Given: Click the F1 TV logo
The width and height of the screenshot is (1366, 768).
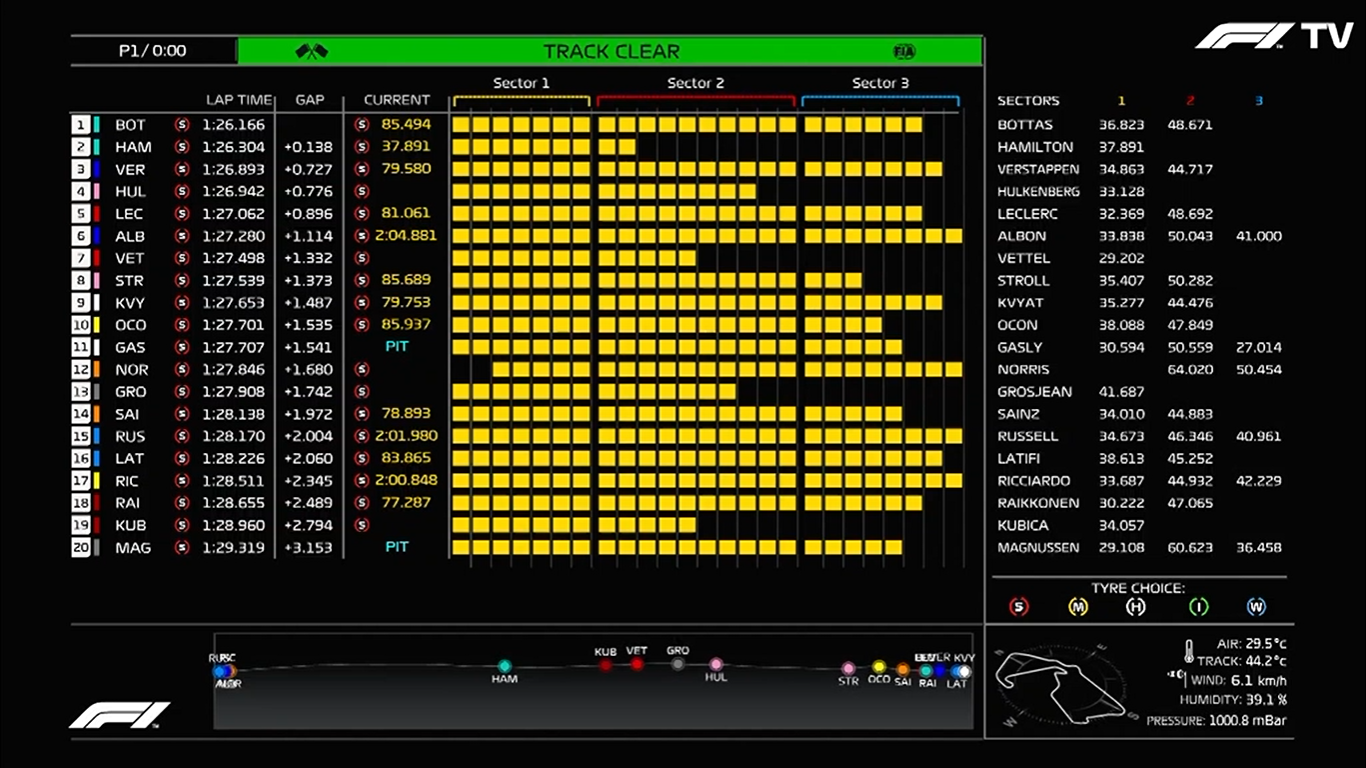Looking at the screenshot, I should (x=1273, y=37).
